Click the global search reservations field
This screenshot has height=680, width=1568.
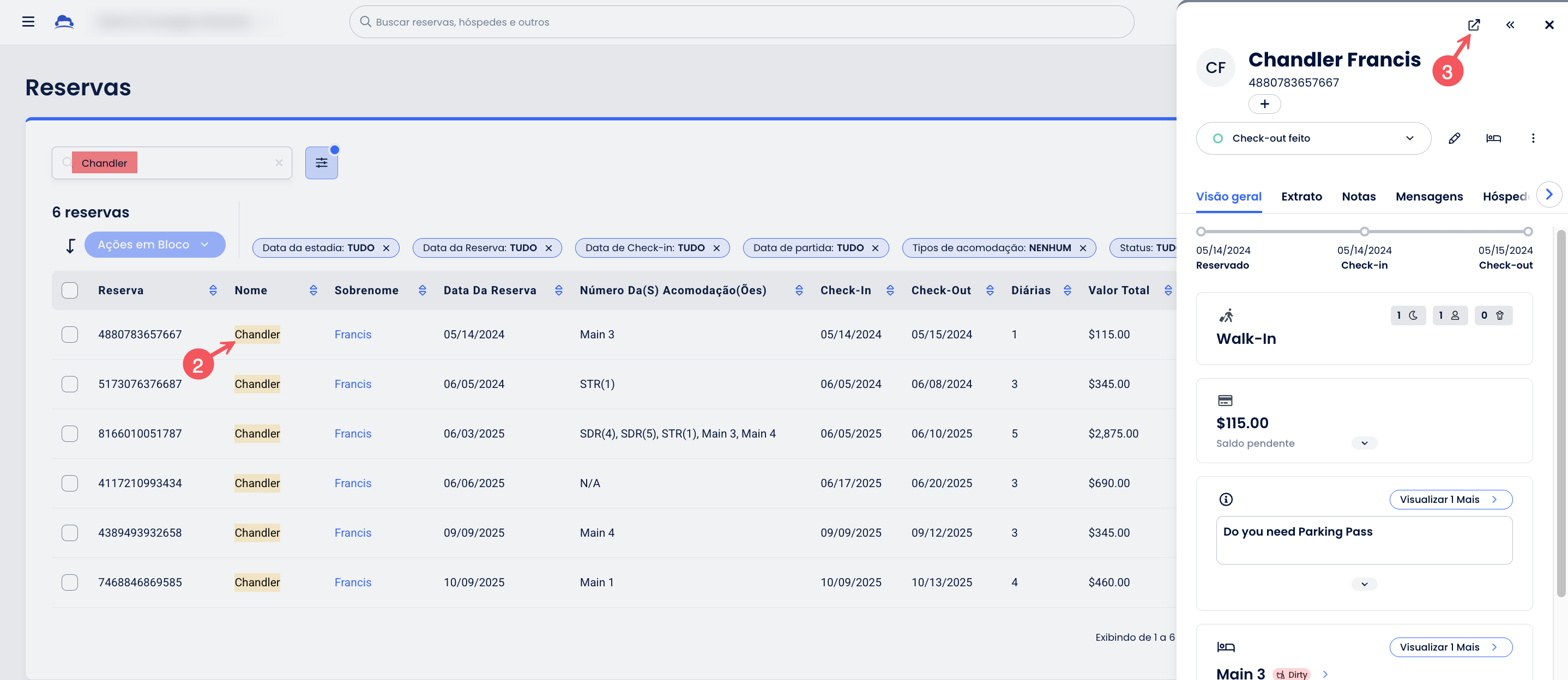[x=741, y=22]
